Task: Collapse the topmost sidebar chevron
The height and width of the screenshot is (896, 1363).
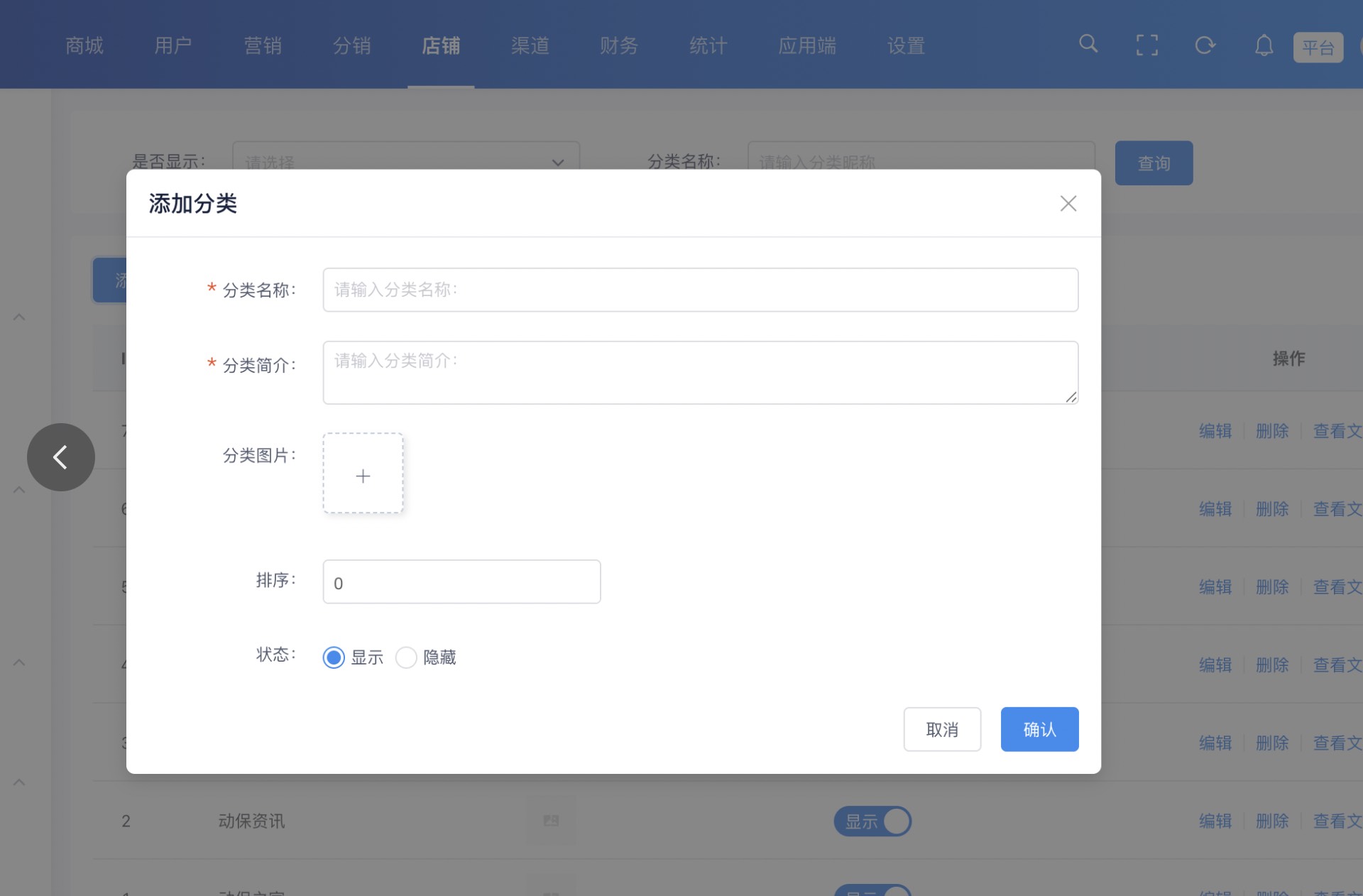Action: point(19,317)
